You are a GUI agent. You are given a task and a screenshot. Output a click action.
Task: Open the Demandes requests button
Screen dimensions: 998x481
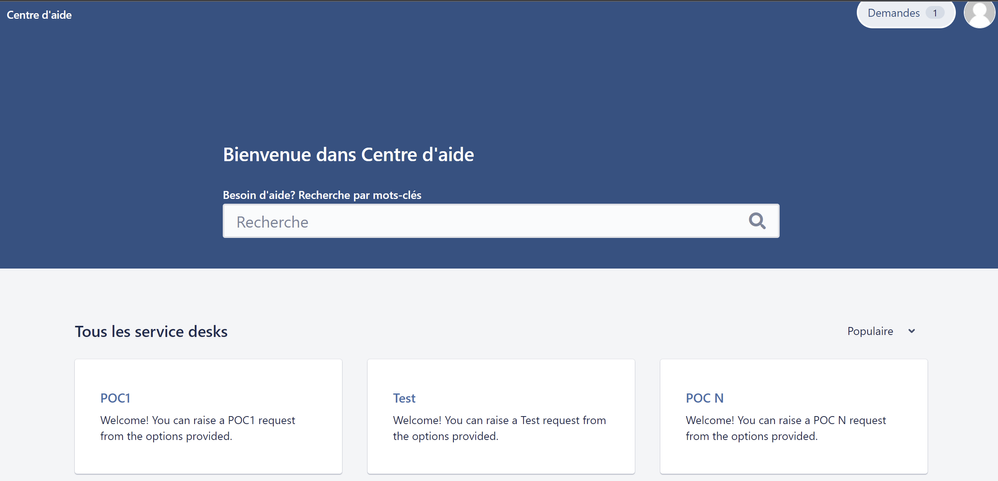pyautogui.click(x=906, y=13)
